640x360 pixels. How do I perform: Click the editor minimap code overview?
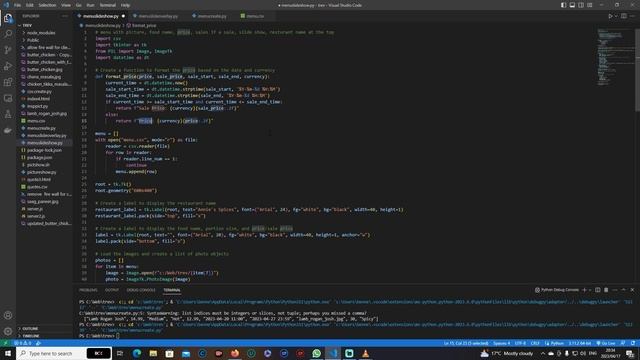616,57
